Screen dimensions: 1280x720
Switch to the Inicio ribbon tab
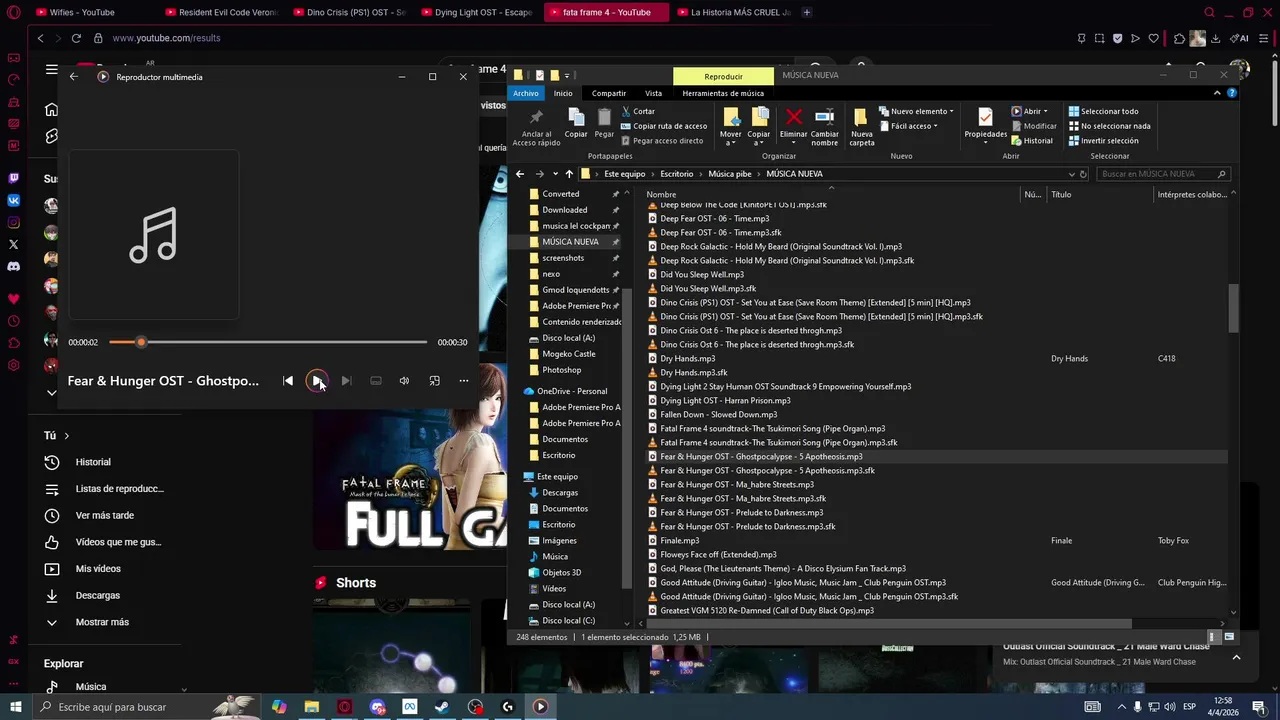[563, 93]
